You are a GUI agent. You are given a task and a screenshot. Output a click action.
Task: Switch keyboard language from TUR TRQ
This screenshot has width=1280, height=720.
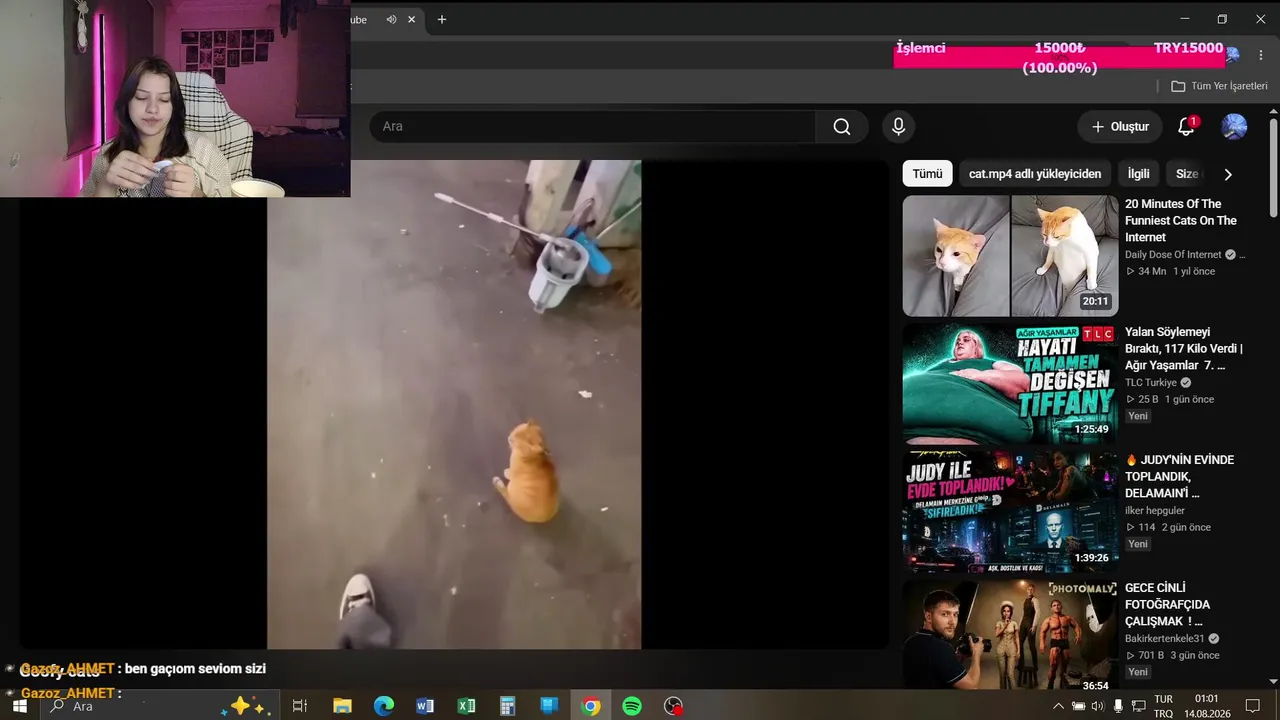tap(1164, 706)
